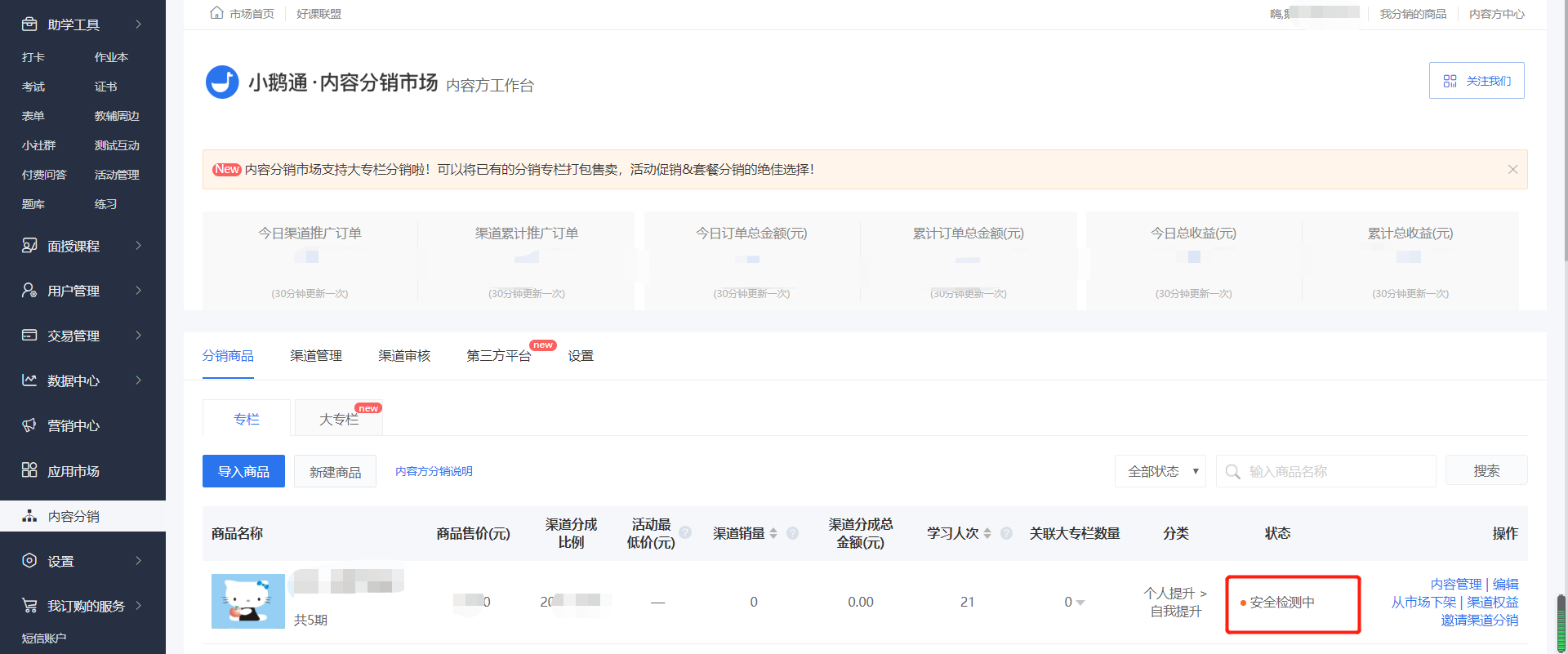Sort by 学习人次 arrows
This screenshot has height=654, width=1568.
[x=987, y=533]
